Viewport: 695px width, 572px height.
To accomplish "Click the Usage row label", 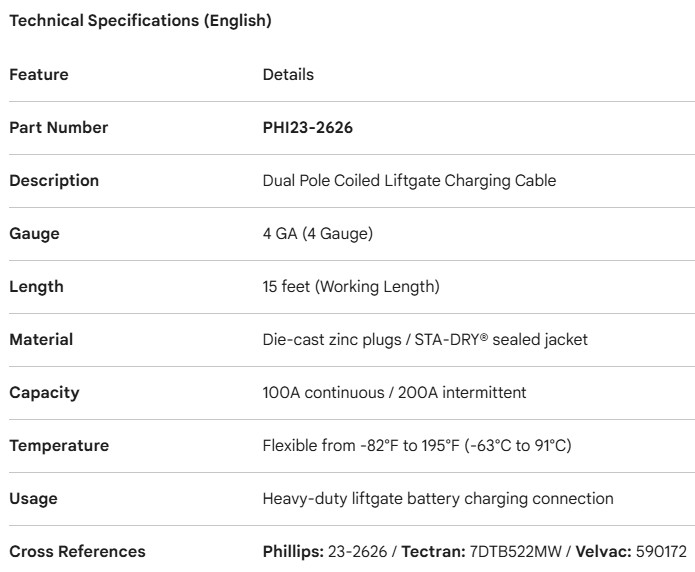I will 33,499.
